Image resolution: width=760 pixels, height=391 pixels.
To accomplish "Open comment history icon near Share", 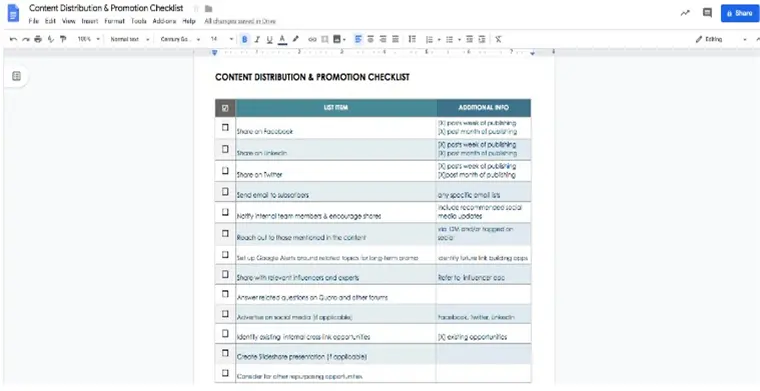I will point(707,13).
